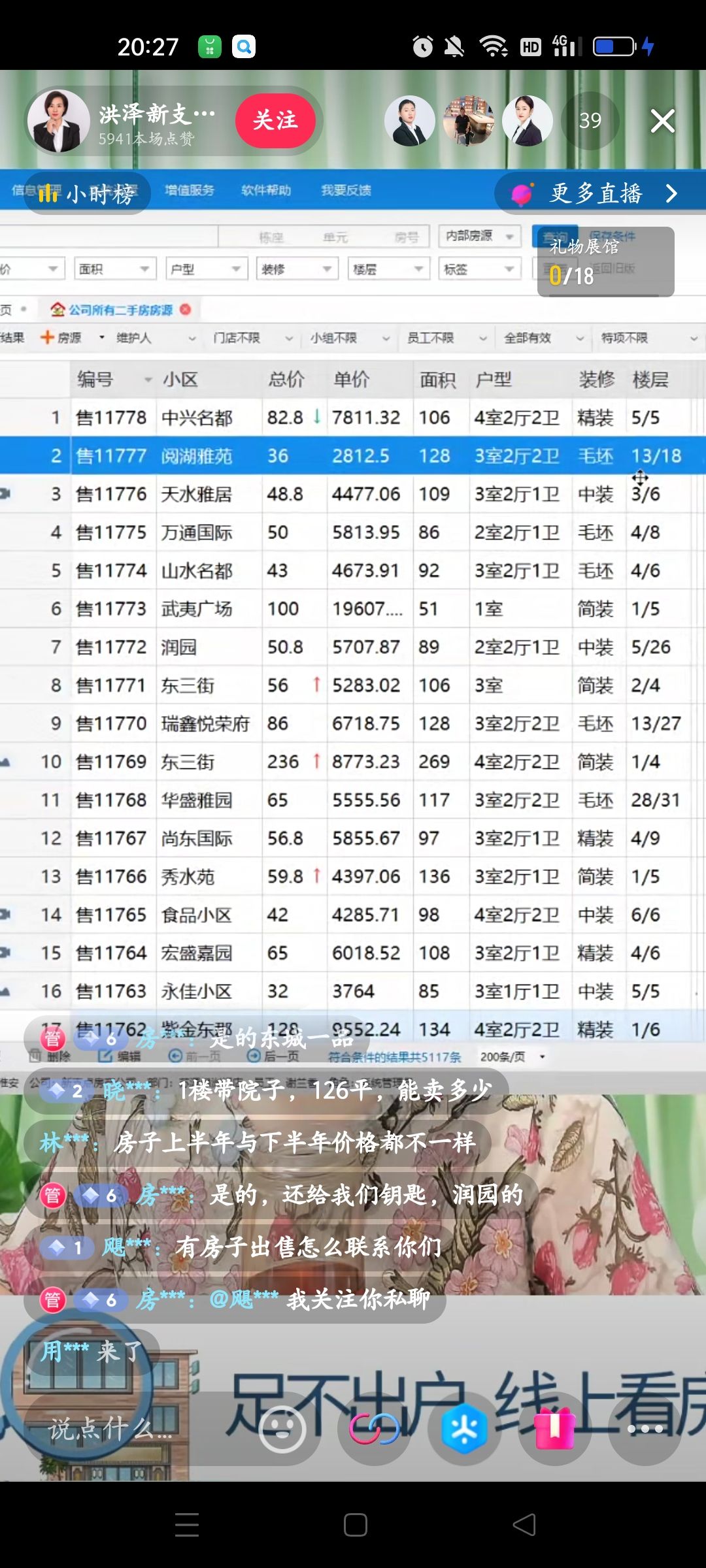Tap the first viewer avatar

(x=410, y=120)
